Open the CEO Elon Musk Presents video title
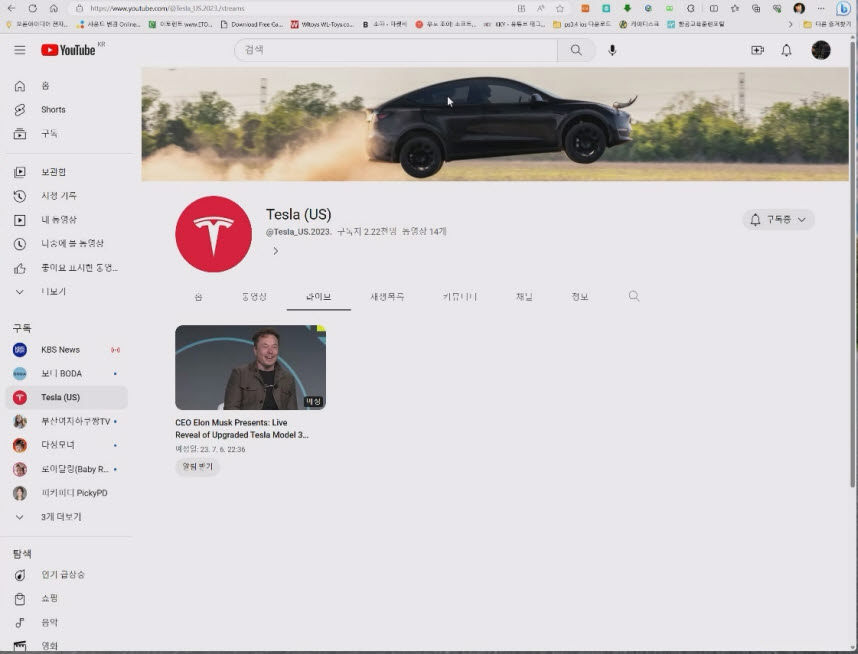 coord(241,429)
